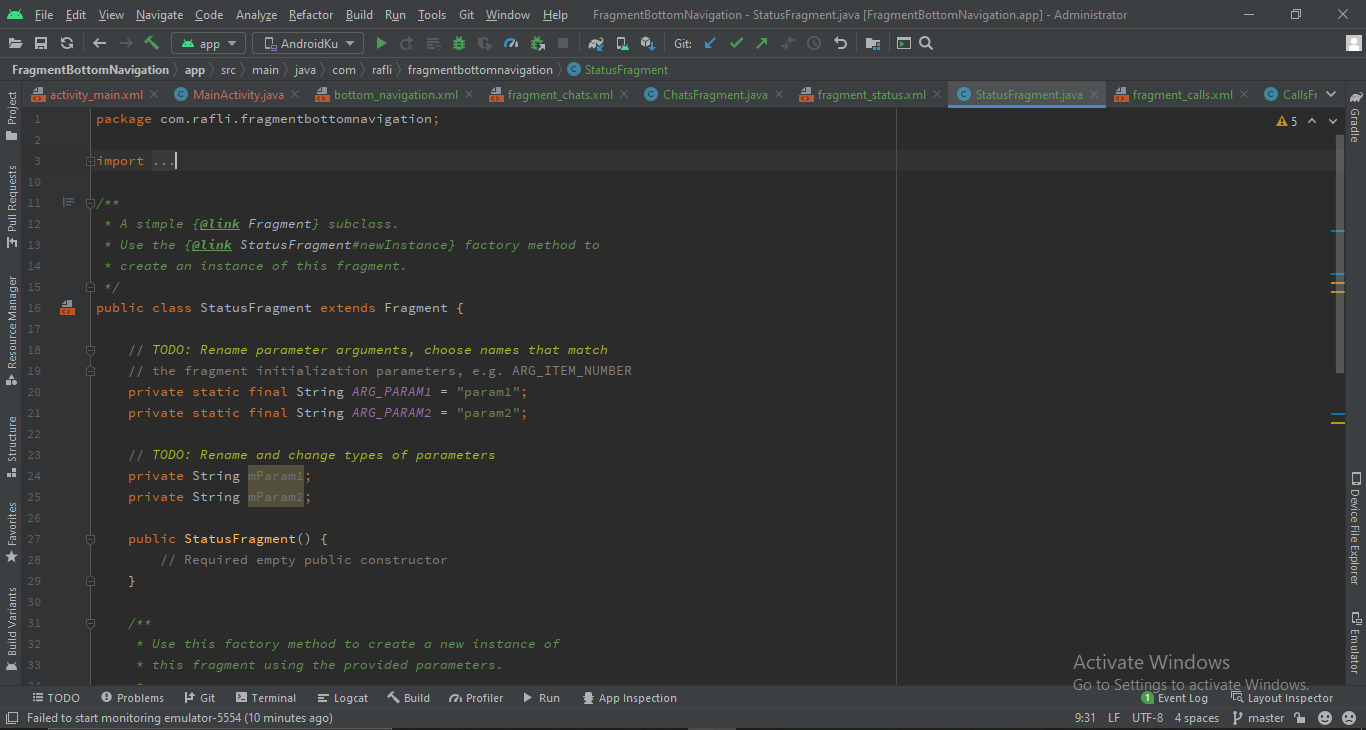Click the Git Rollback undo arrow icon
The image size is (1366, 730).
point(840,43)
